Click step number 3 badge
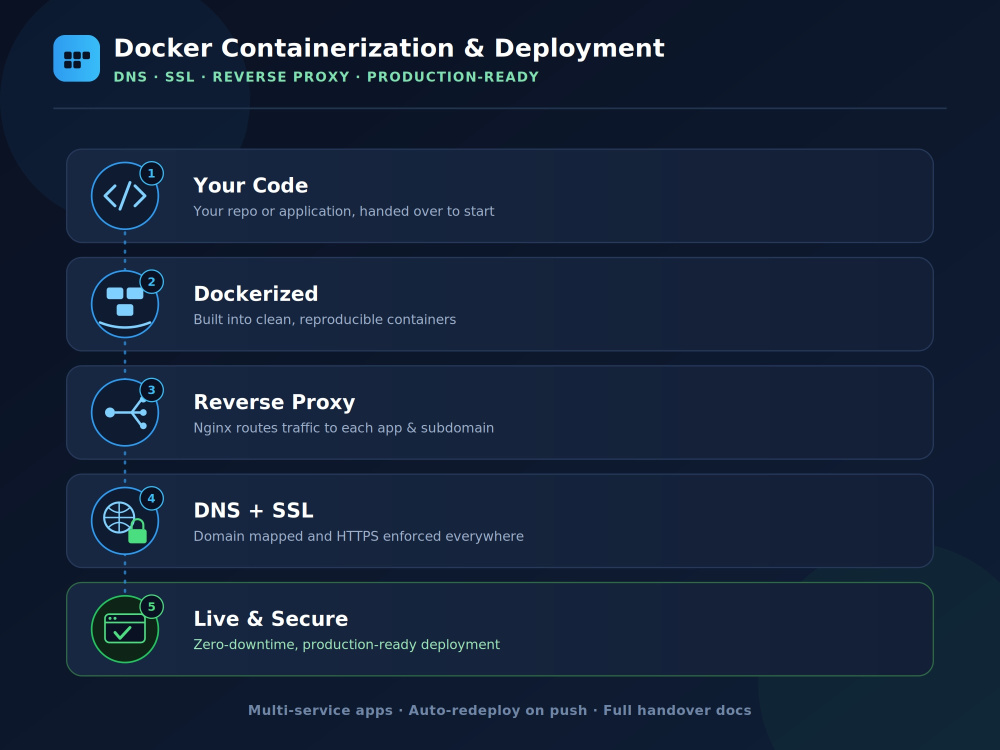The image size is (1000, 750). coord(152,390)
